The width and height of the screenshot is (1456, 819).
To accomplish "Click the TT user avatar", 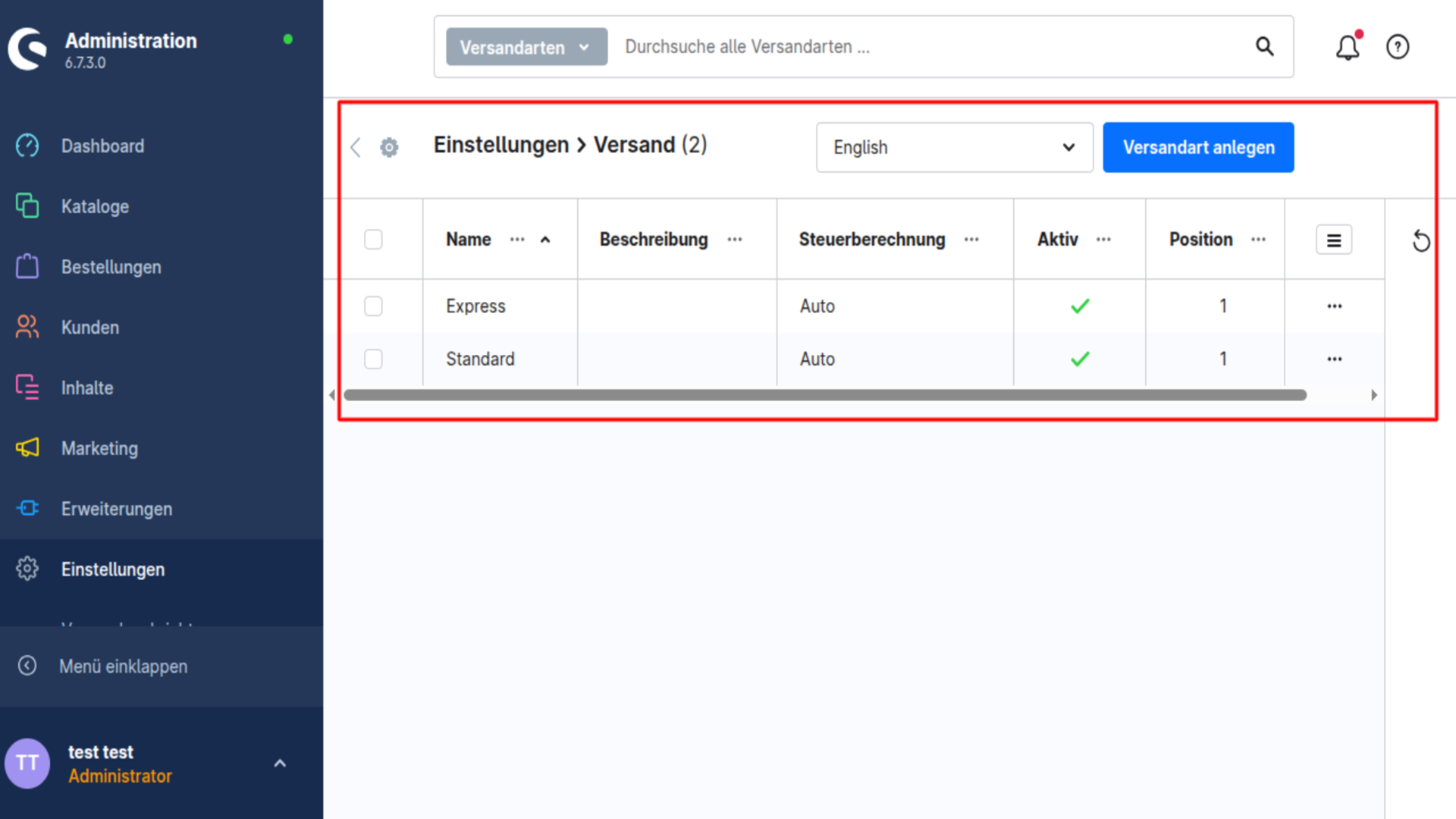I will (x=27, y=763).
